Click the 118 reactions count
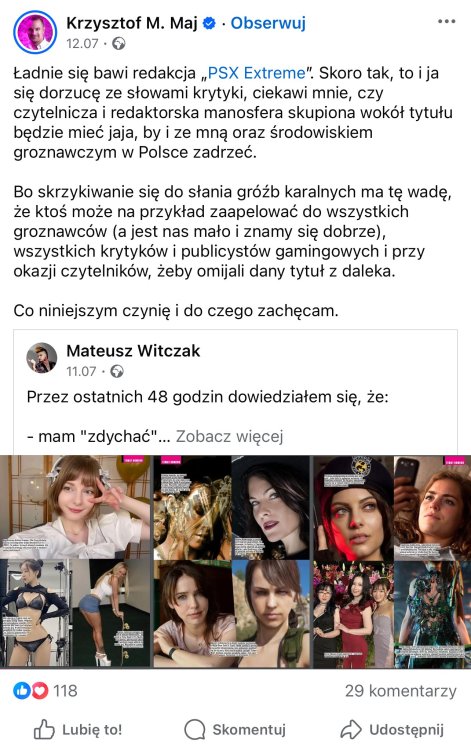471x750 pixels. [66, 691]
